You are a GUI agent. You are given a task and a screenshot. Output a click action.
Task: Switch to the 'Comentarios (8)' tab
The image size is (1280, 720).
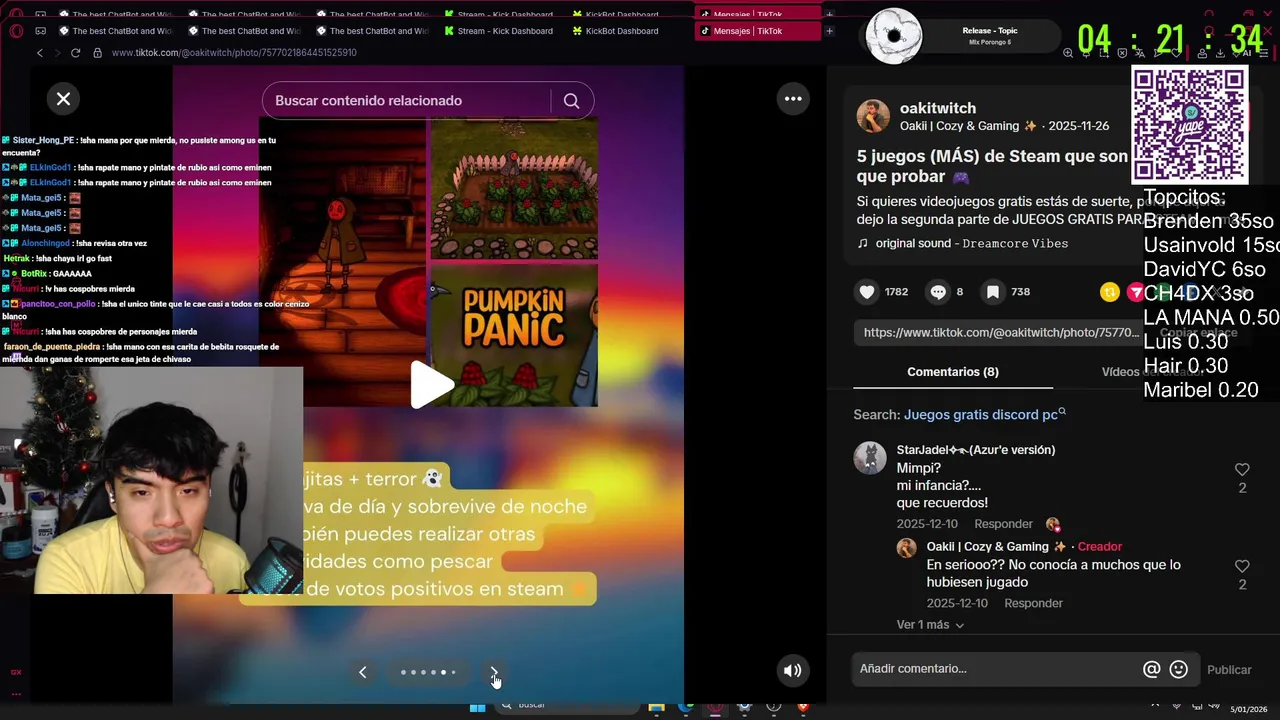pos(953,372)
